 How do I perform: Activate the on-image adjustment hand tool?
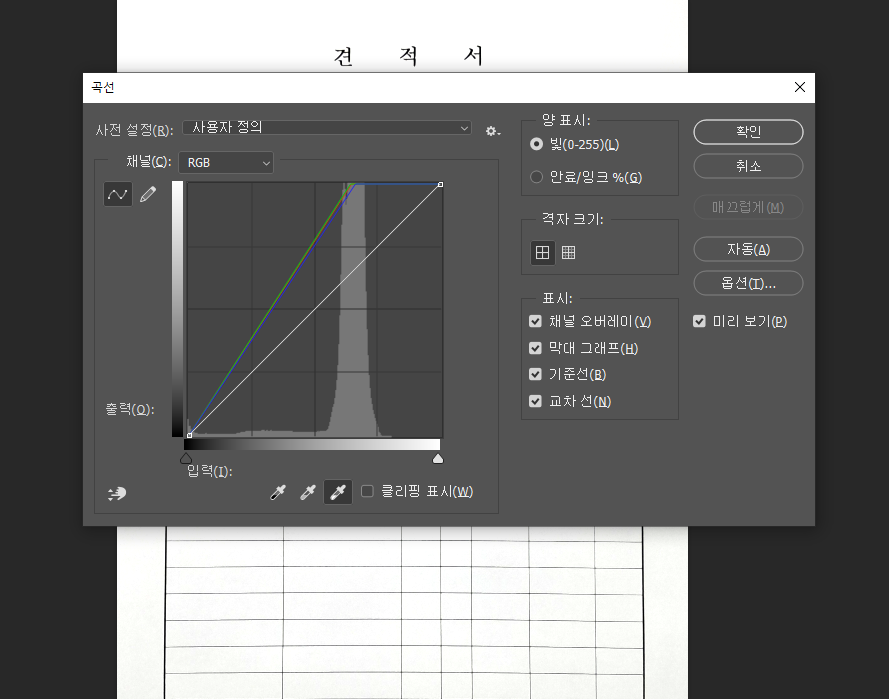click(x=117, y=493)
